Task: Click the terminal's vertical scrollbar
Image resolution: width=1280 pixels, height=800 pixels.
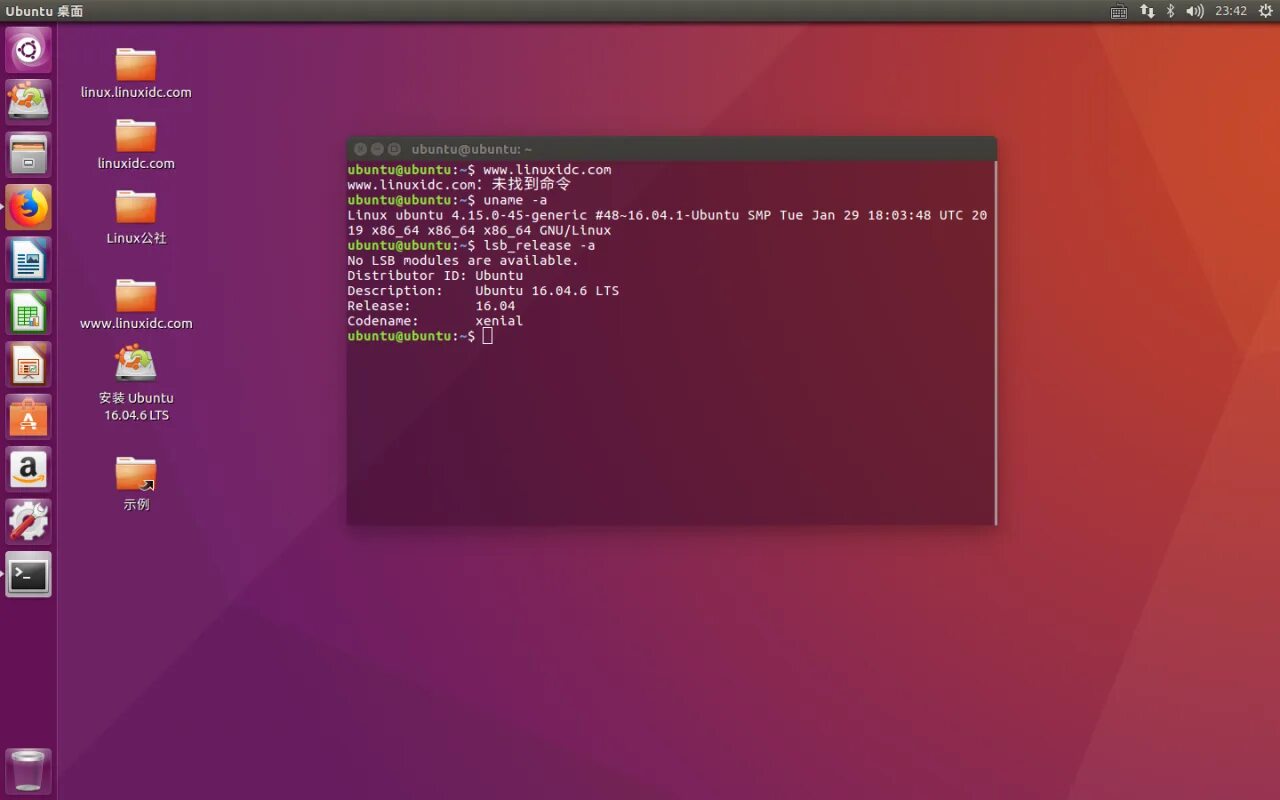Action: pos(995,343)
